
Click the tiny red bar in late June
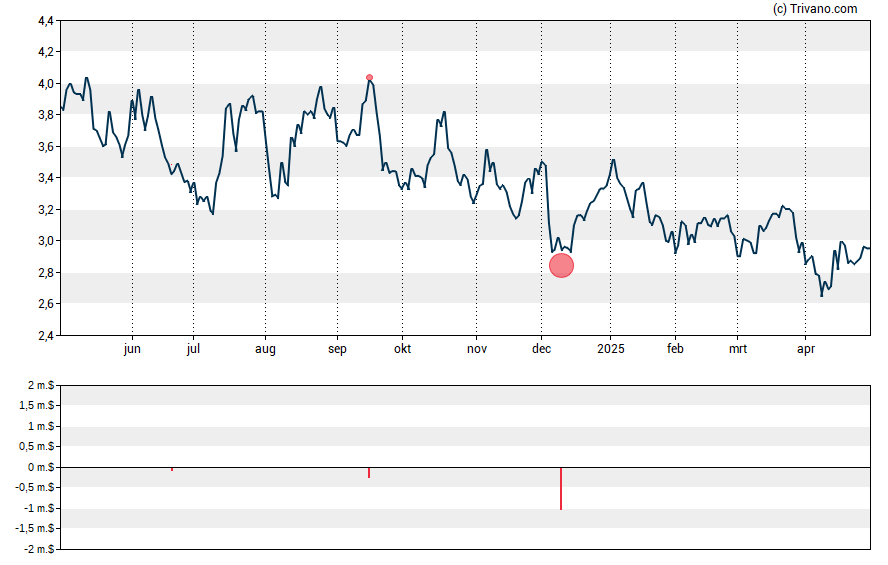(x=172, y=469)
